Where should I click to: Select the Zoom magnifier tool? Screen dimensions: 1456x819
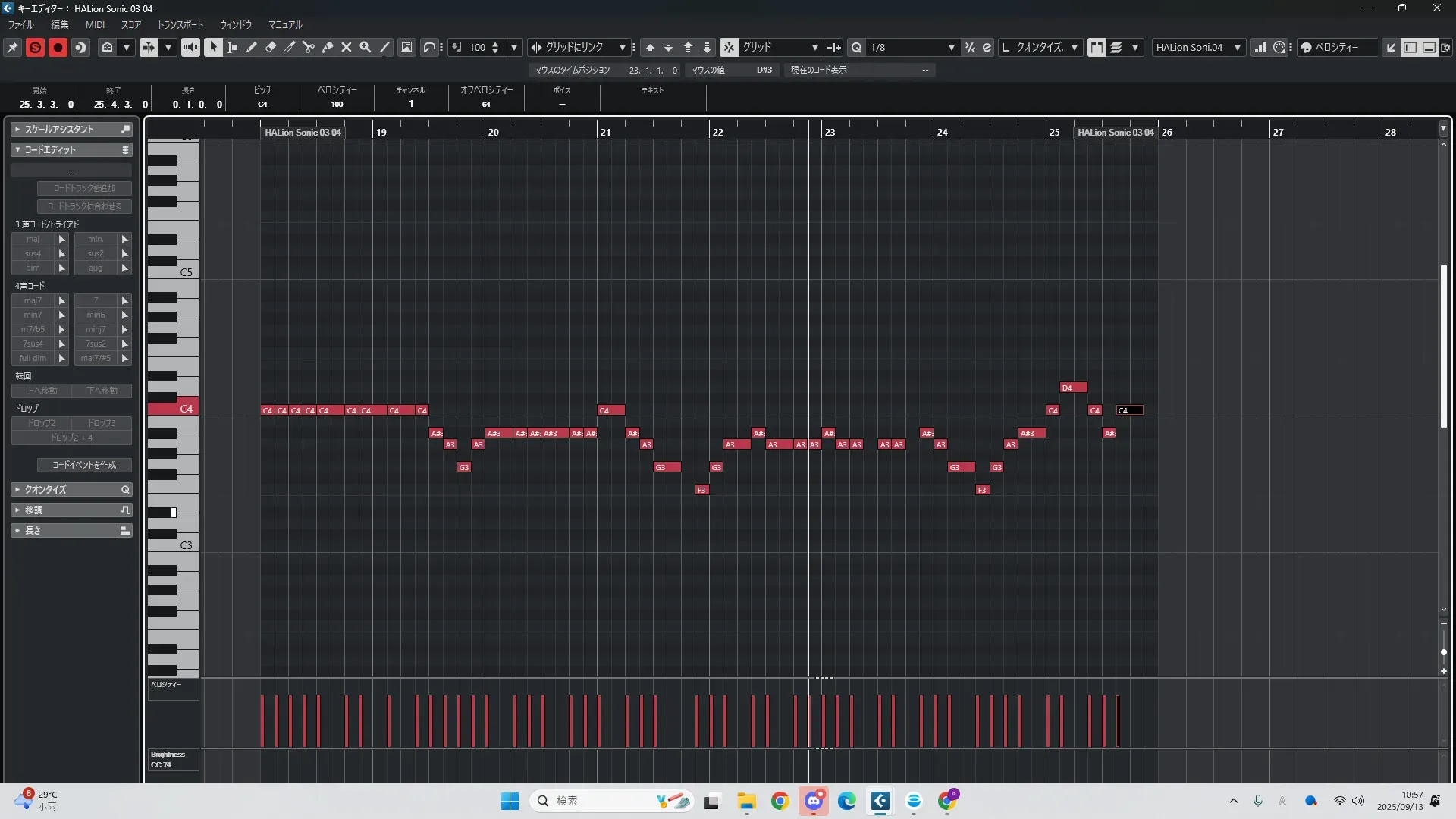[x=366, y=47]
